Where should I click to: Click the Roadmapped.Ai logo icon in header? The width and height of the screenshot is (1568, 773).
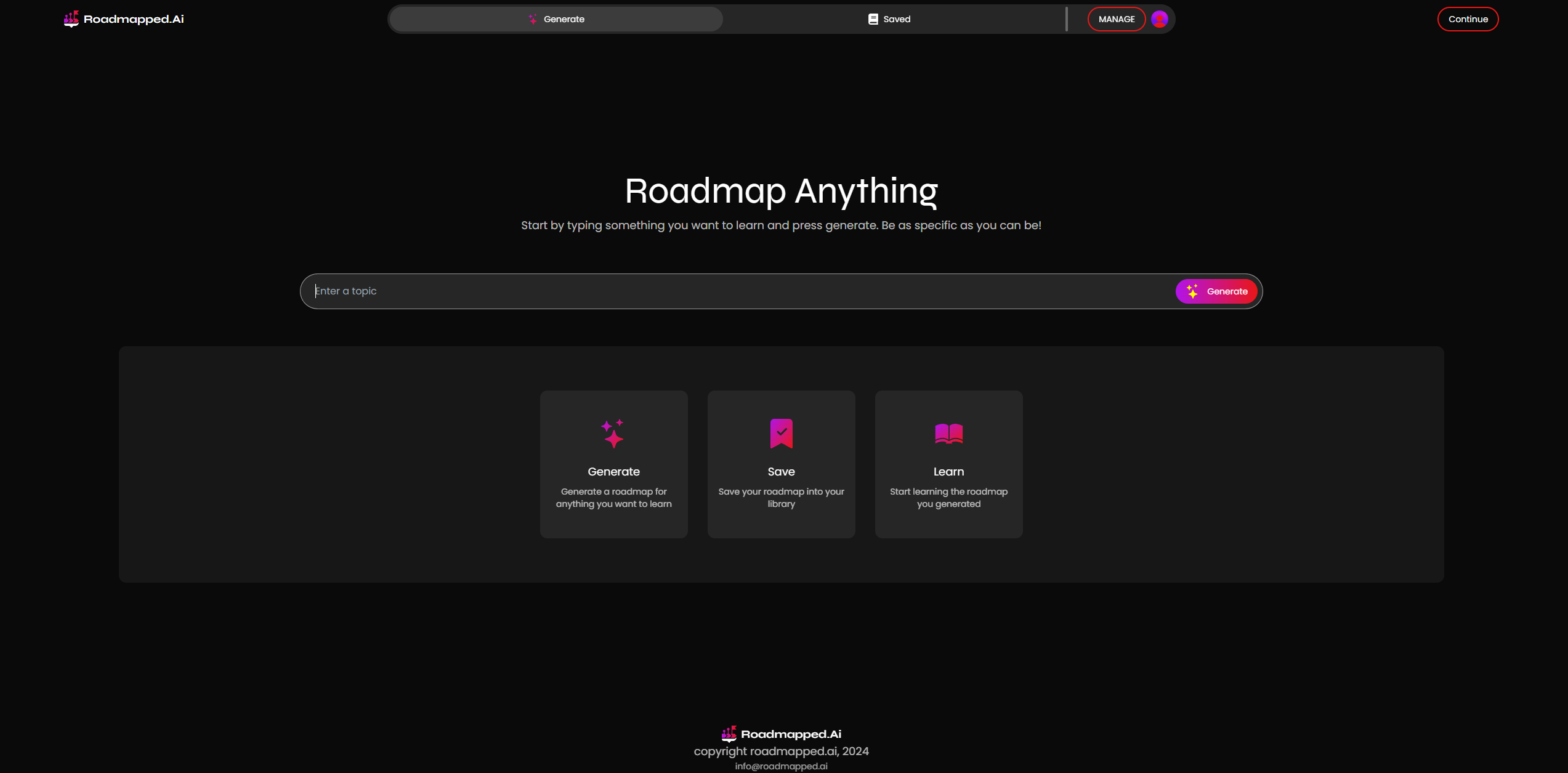coord(71,19)
